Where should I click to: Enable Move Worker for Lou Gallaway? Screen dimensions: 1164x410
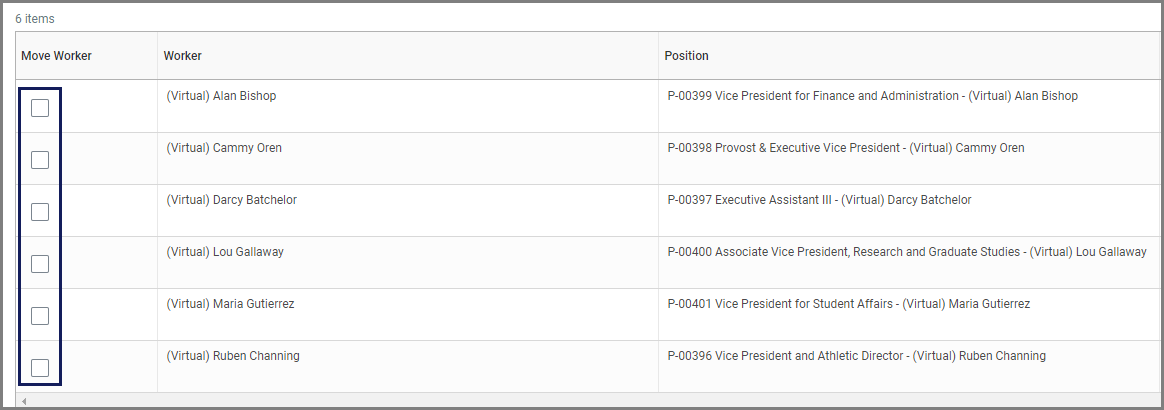(x=40, y=264)
